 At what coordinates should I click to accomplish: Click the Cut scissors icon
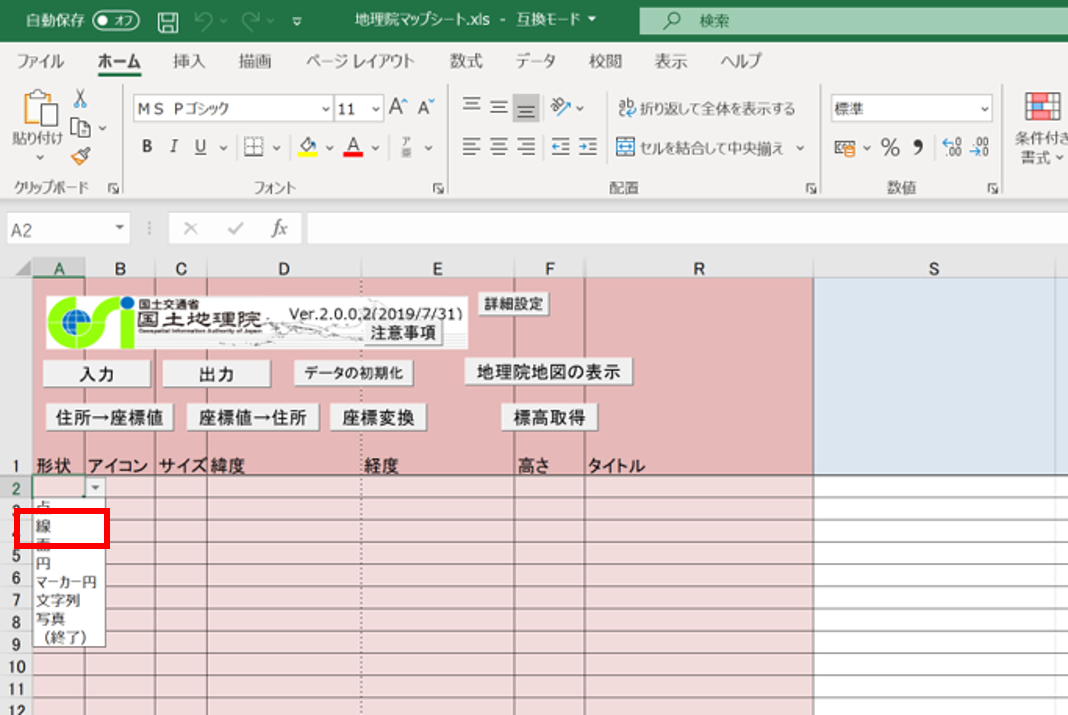point(80,99)
